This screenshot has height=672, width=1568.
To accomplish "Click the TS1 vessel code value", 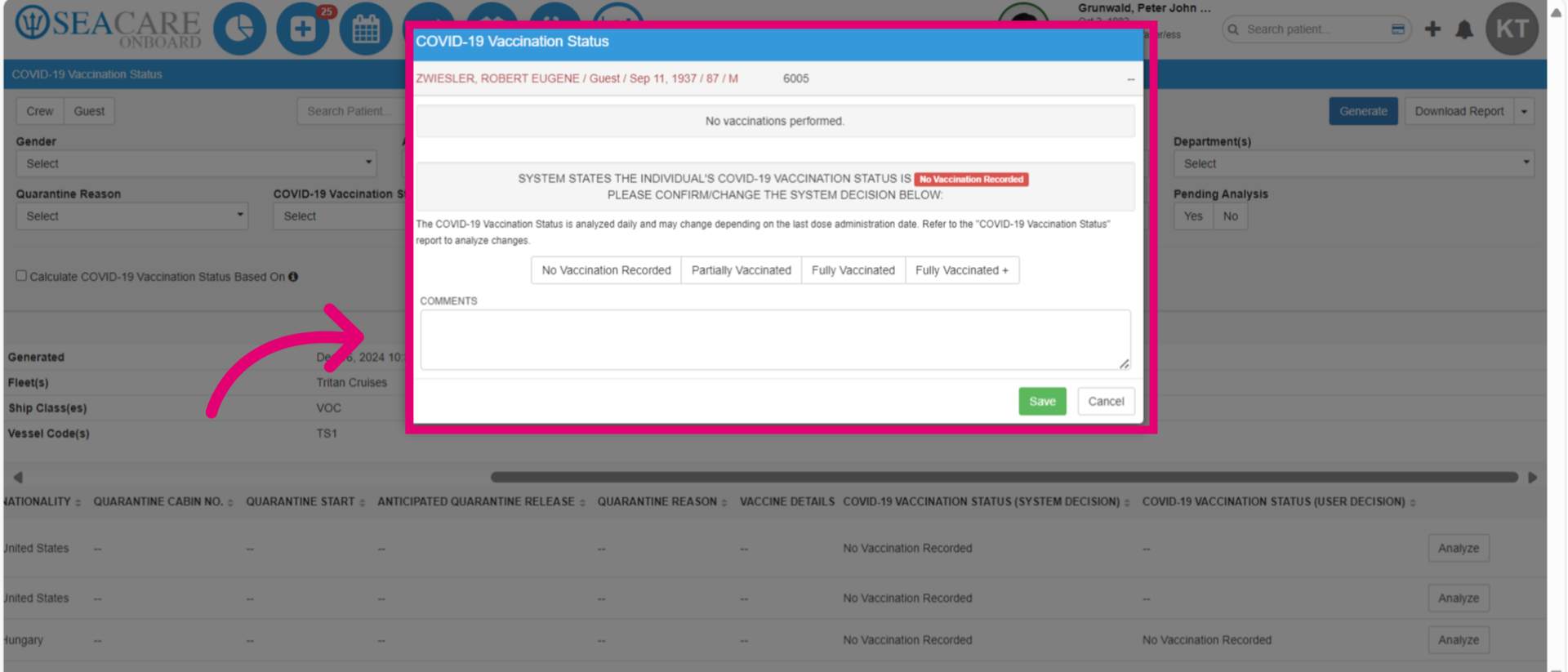I will point(327,434).
